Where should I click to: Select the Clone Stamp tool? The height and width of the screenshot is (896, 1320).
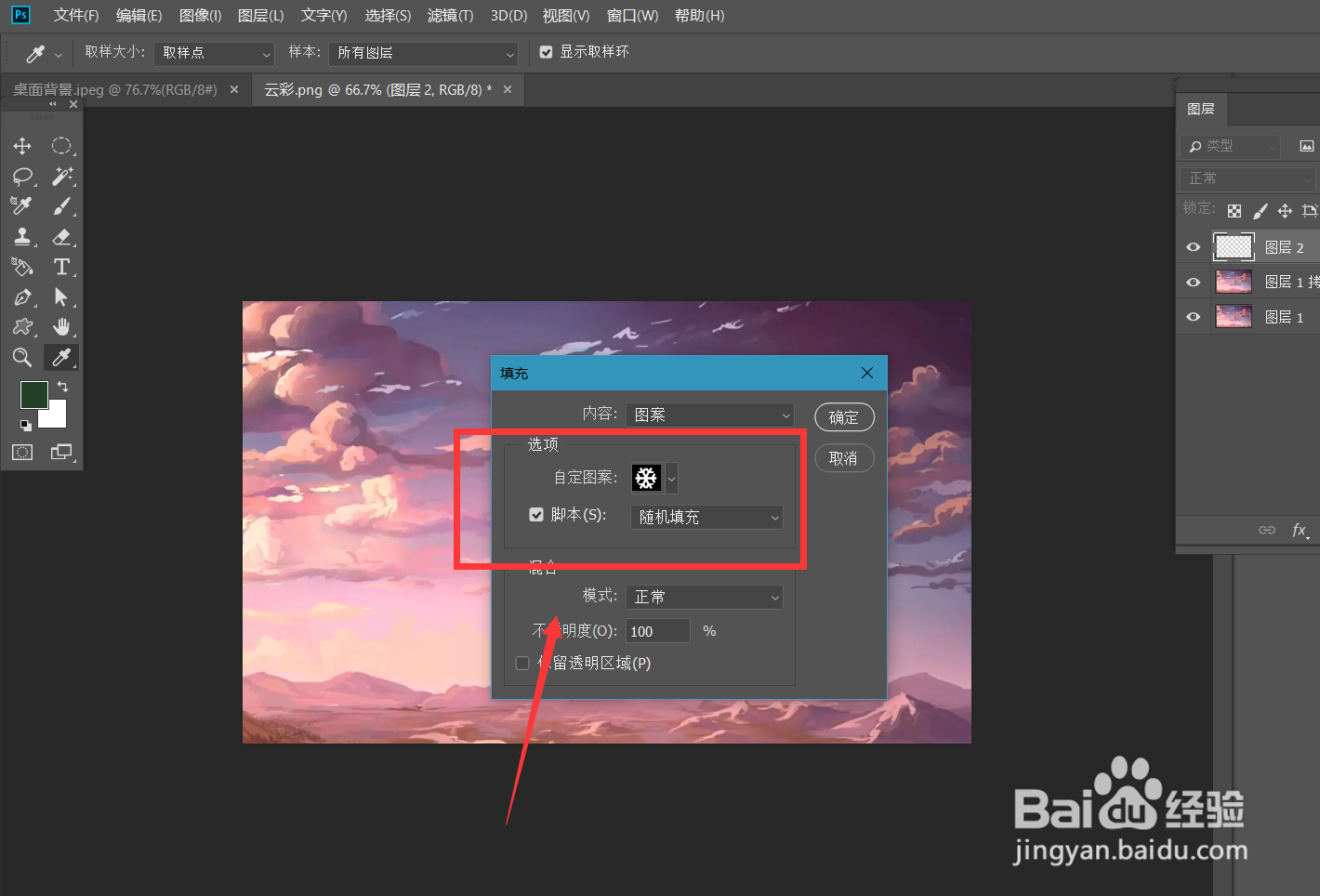pos(22,236)
